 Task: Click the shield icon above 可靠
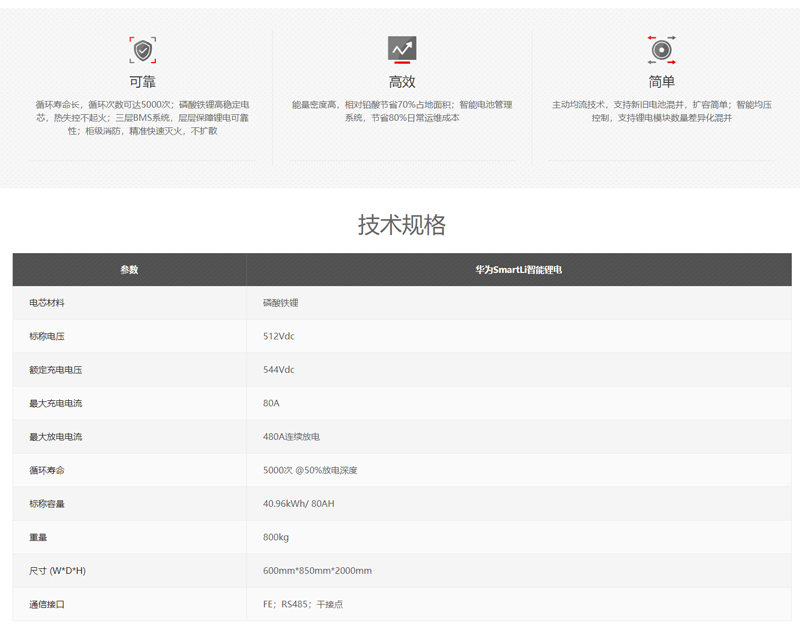[143, 50]
